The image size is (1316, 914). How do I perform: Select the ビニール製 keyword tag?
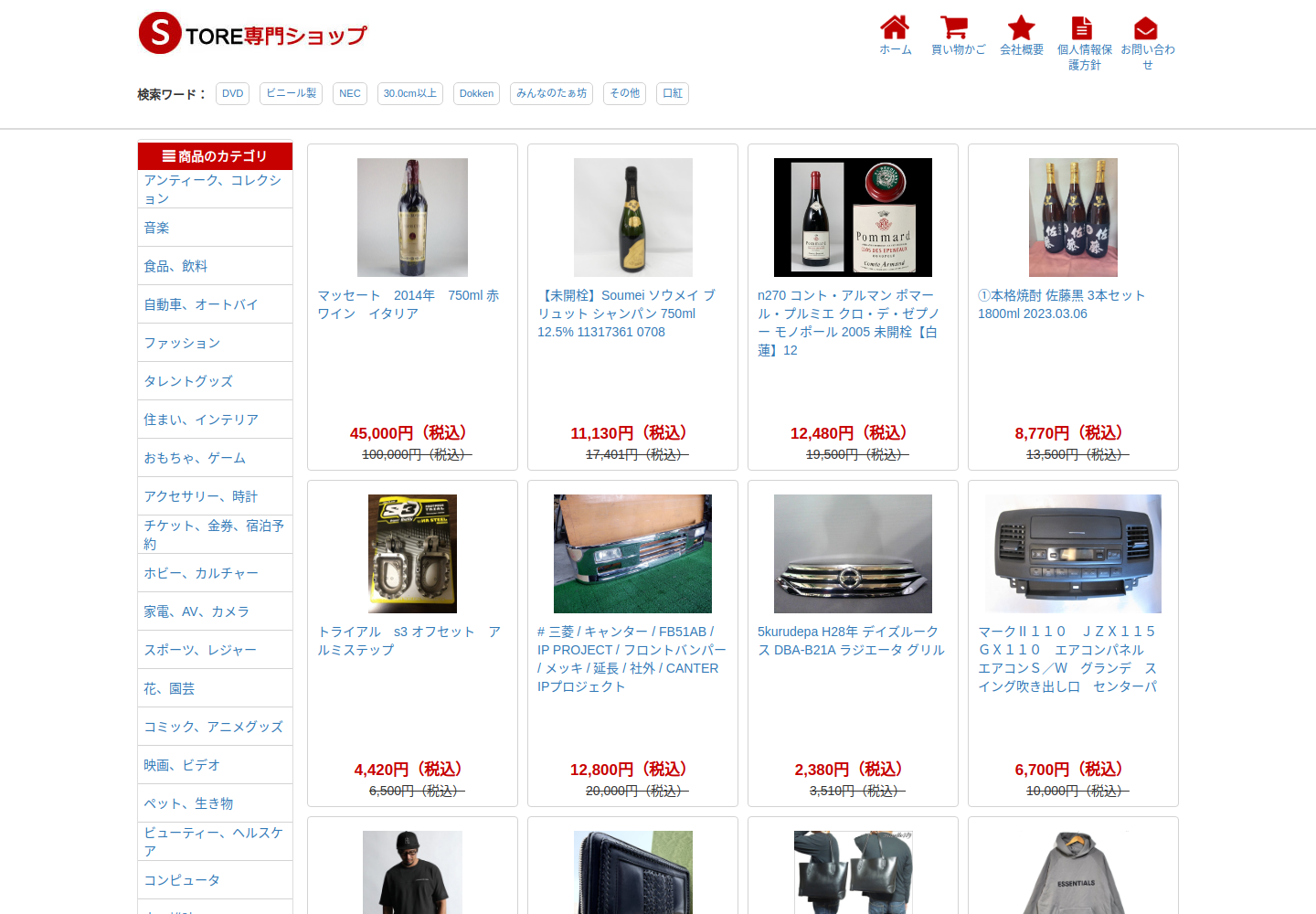click(x=292, y=93)
